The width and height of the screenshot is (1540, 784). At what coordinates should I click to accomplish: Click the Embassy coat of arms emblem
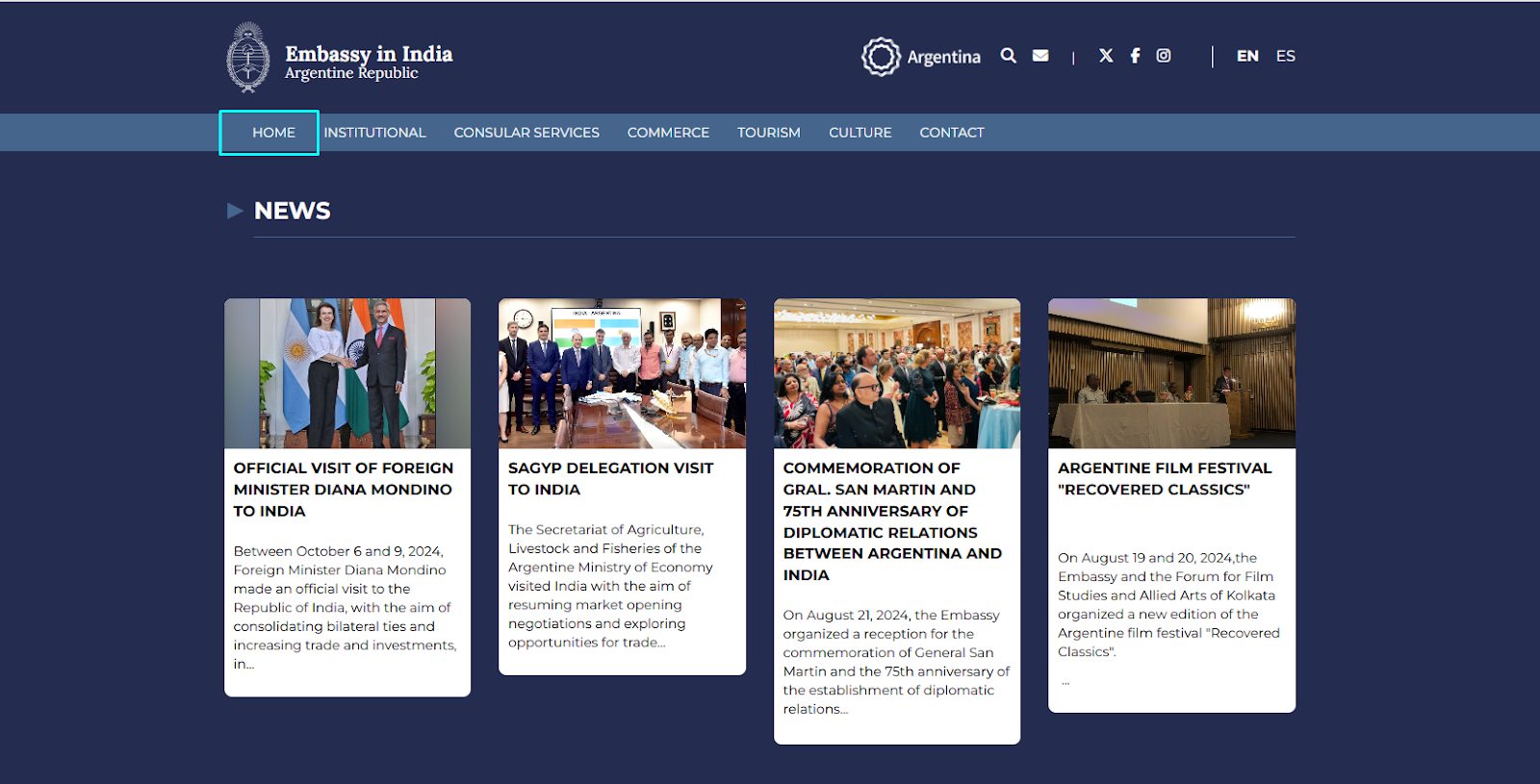(248, 58)
